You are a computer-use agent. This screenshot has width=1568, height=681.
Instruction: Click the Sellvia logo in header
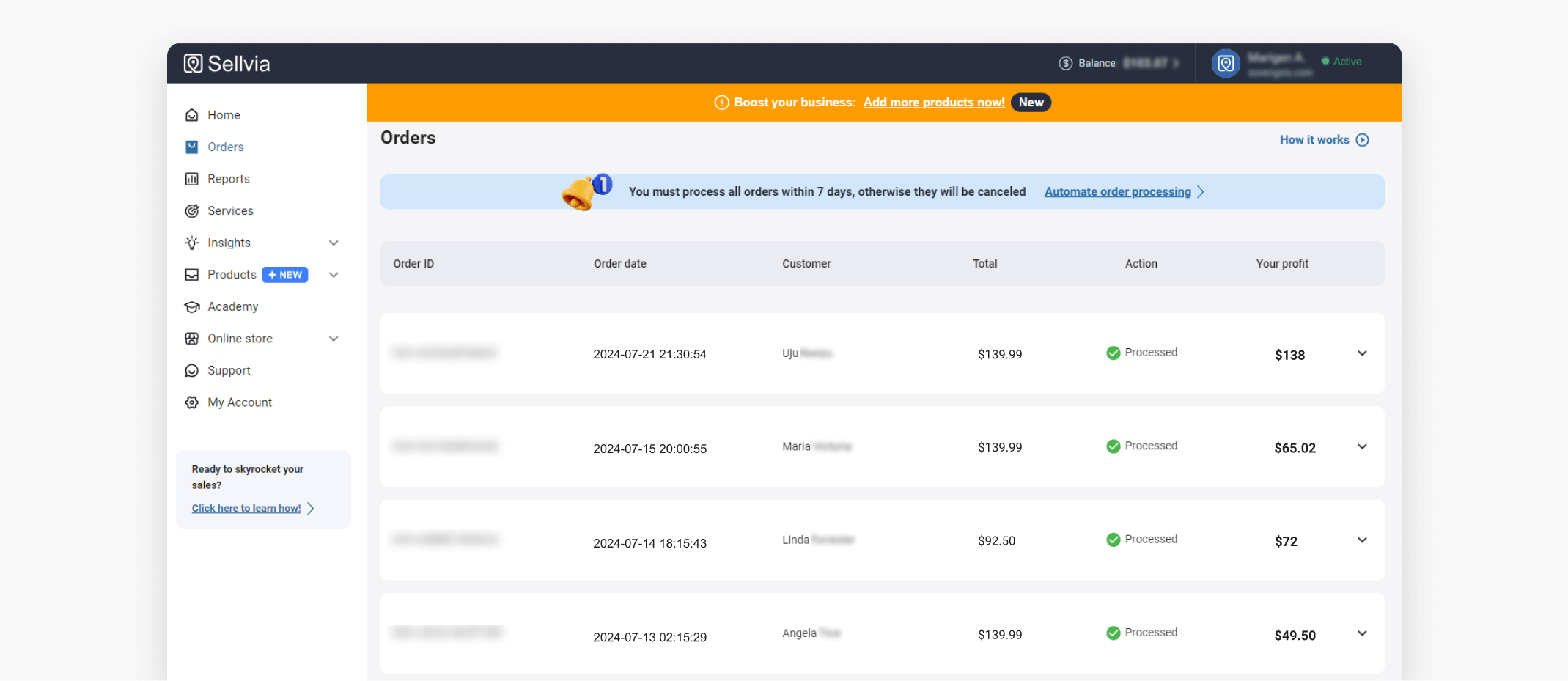click(227, 64)
